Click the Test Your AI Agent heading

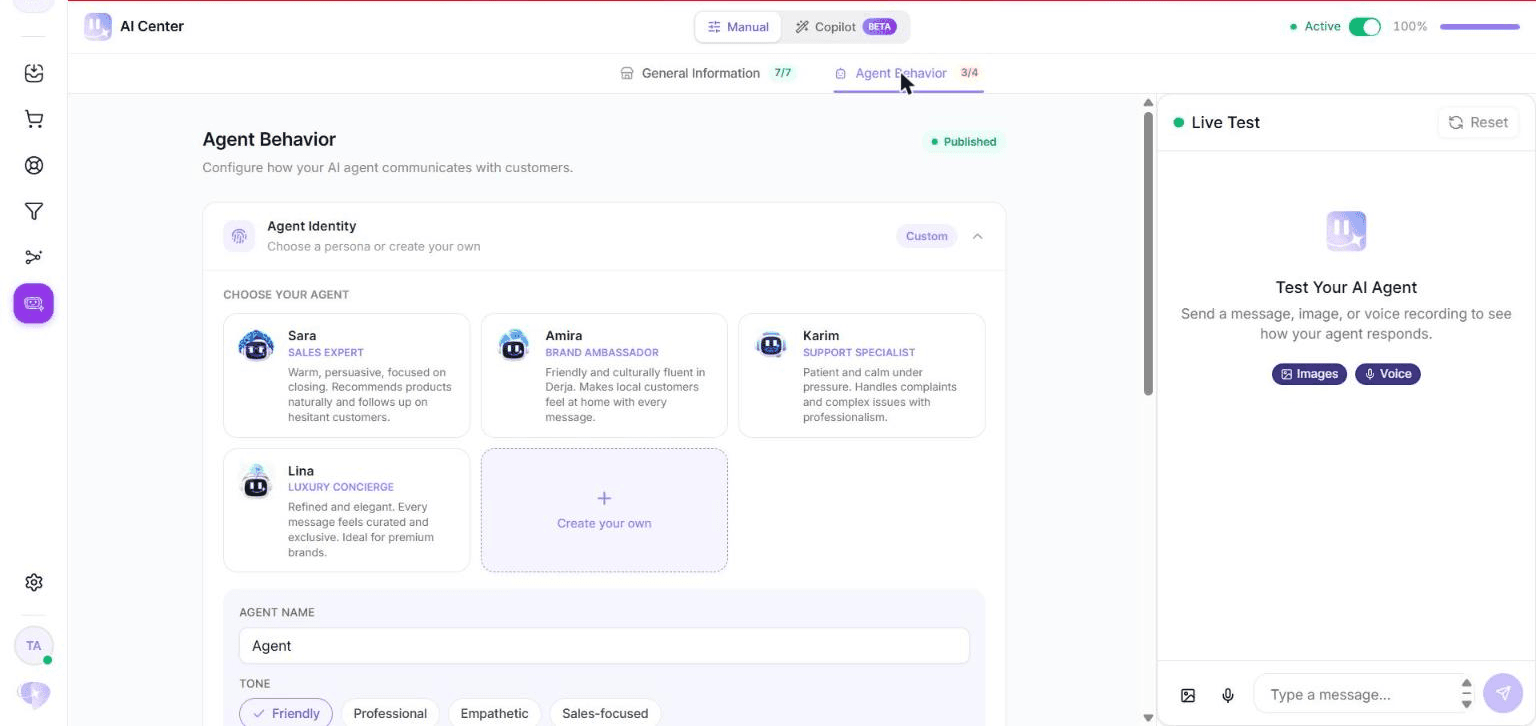click(x=1346, y=287)
